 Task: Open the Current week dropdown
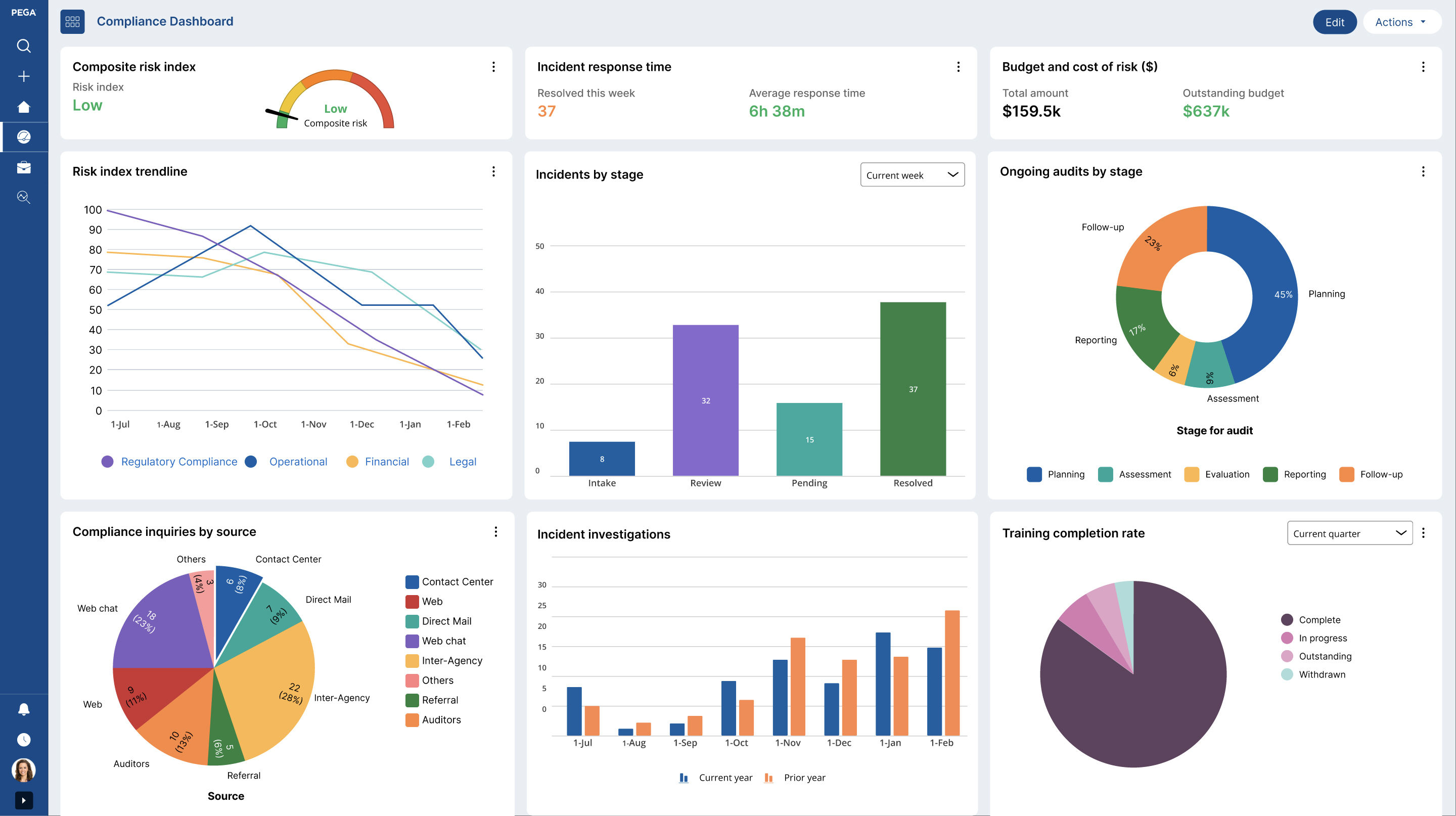tap(912, 175)
